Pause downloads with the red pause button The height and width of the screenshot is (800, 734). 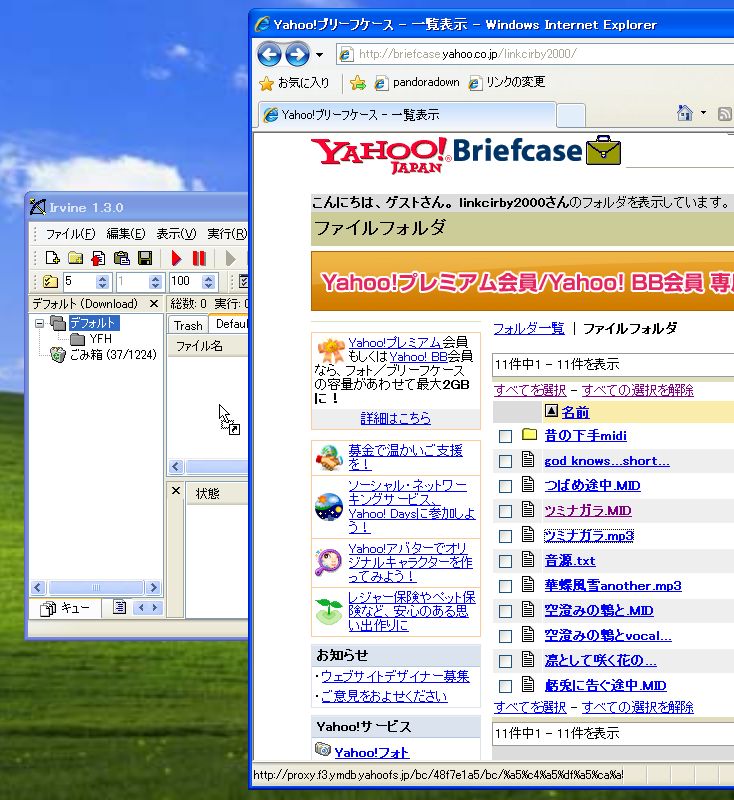(x=199, y=258)
